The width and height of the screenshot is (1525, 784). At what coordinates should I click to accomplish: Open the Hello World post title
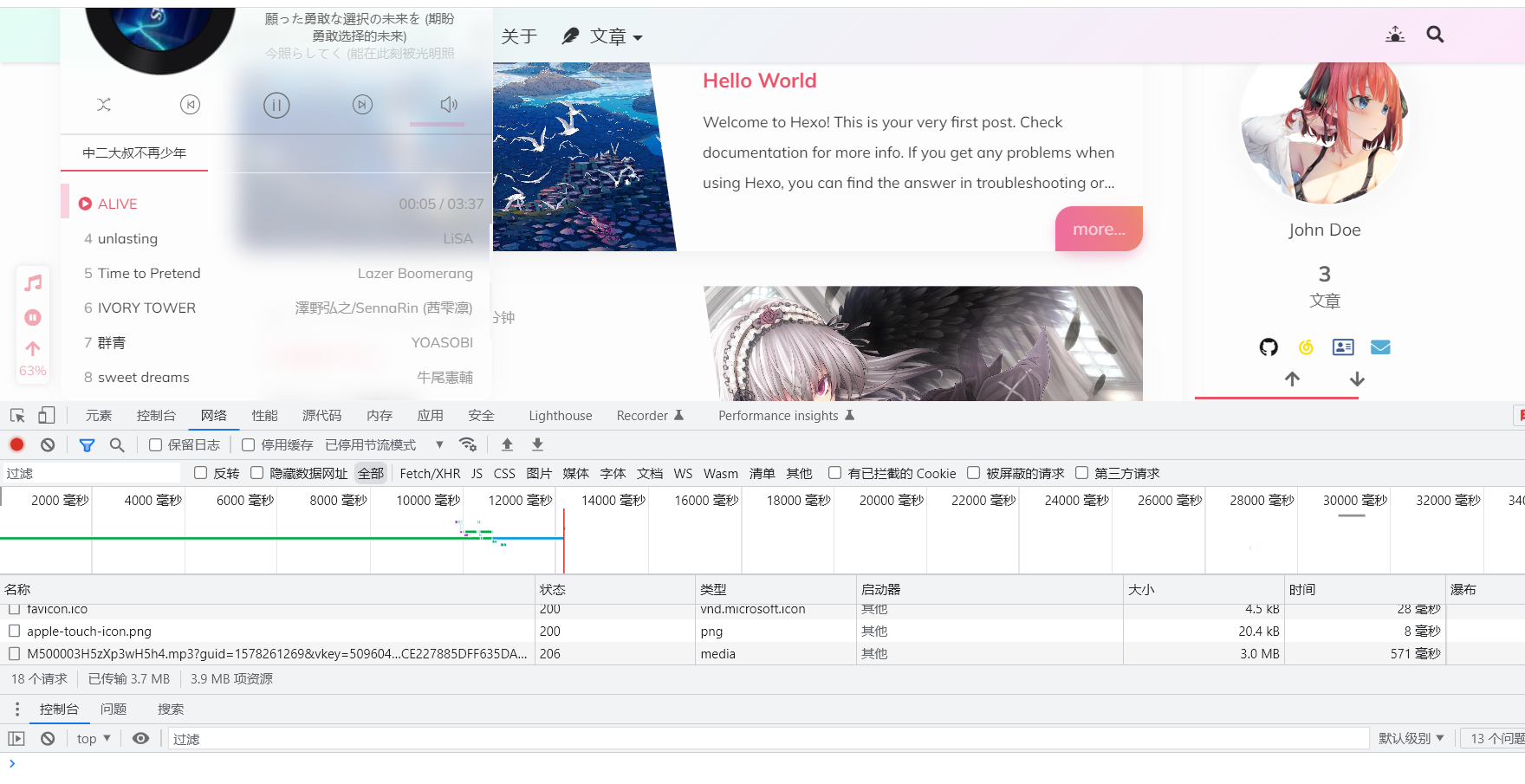pos(759,81)
